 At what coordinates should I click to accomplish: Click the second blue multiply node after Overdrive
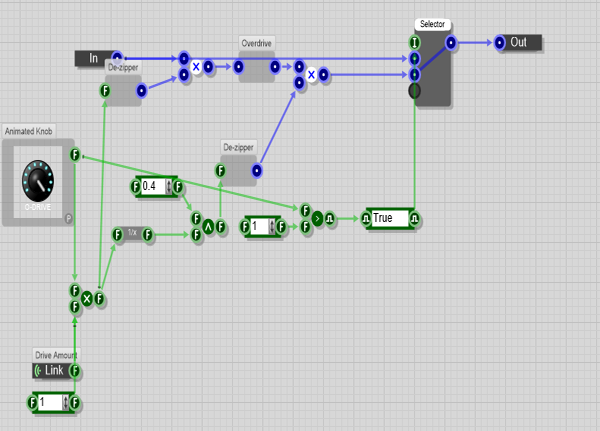point(311,75)
